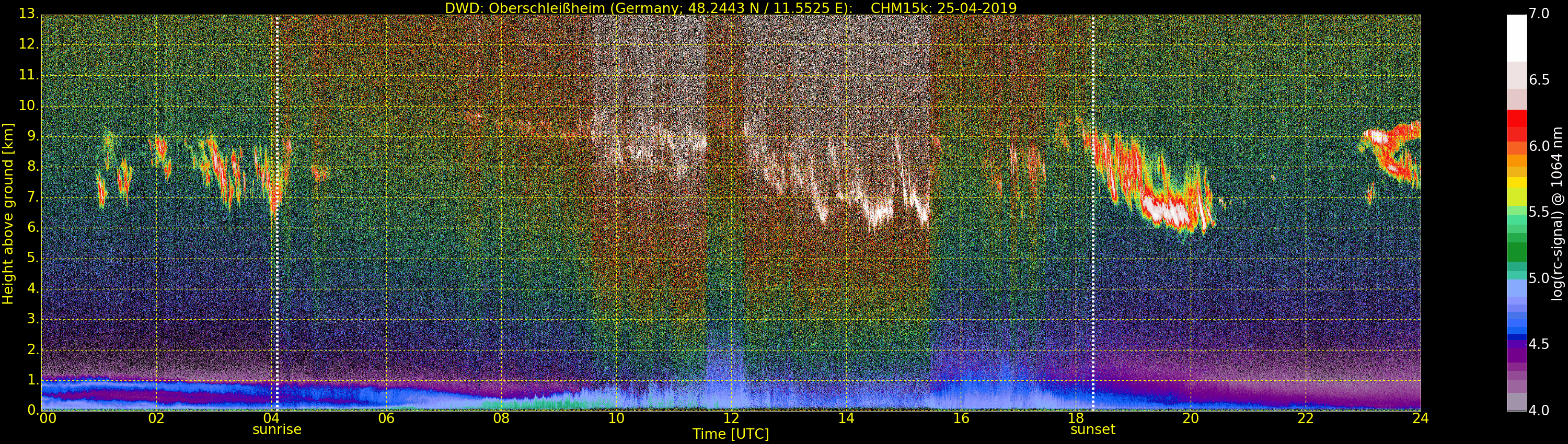
Task: Click the white dotted sunrise line
Action: [x=277, y=213]
